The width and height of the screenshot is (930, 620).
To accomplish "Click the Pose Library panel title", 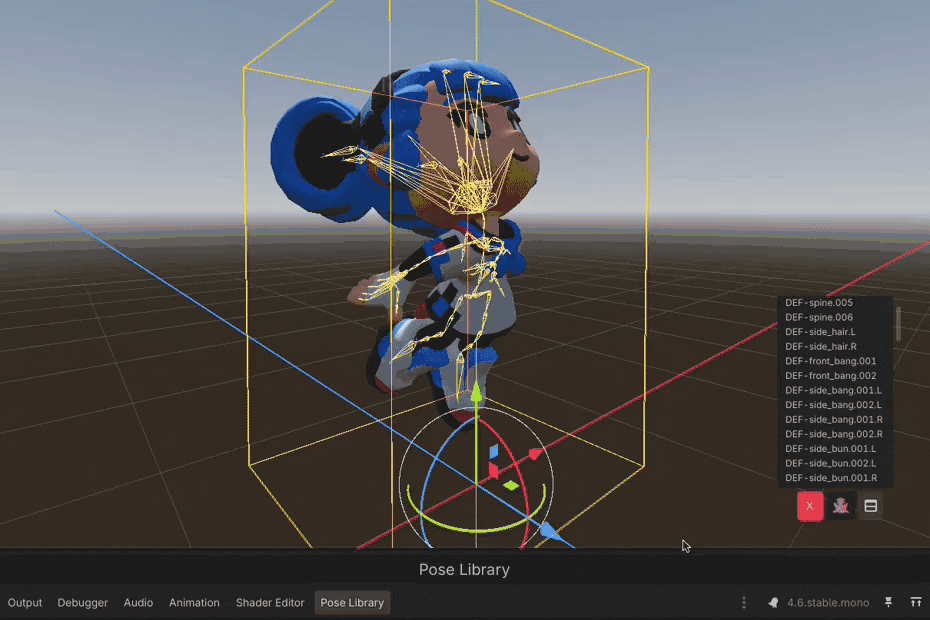I will click(x=464, y=570).
